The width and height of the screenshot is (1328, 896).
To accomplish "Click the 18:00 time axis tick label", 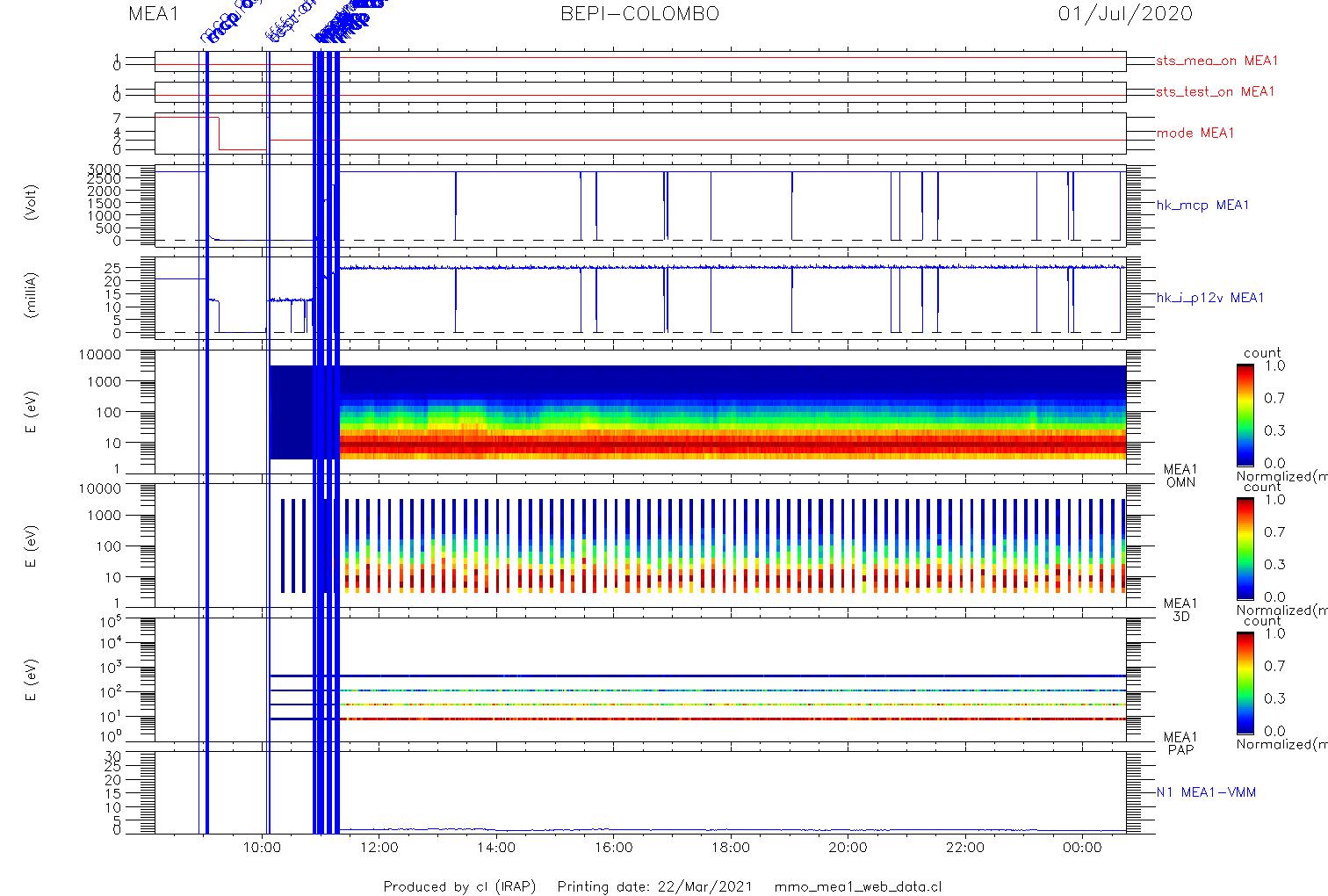I will pyautogui.click(x=731, y=848).
